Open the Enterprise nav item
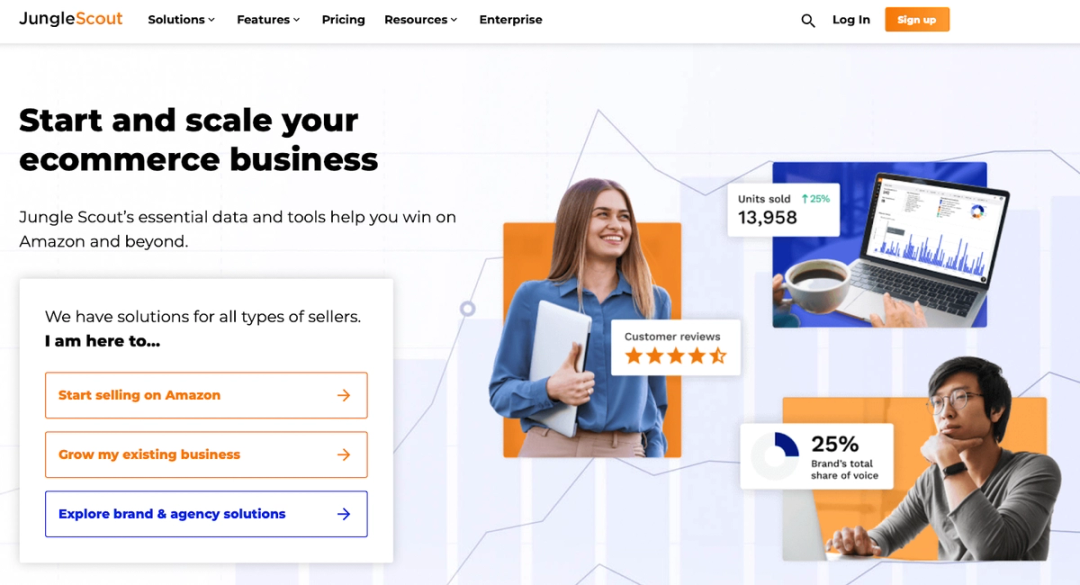 pyautogui.click(x=510, y=19)
